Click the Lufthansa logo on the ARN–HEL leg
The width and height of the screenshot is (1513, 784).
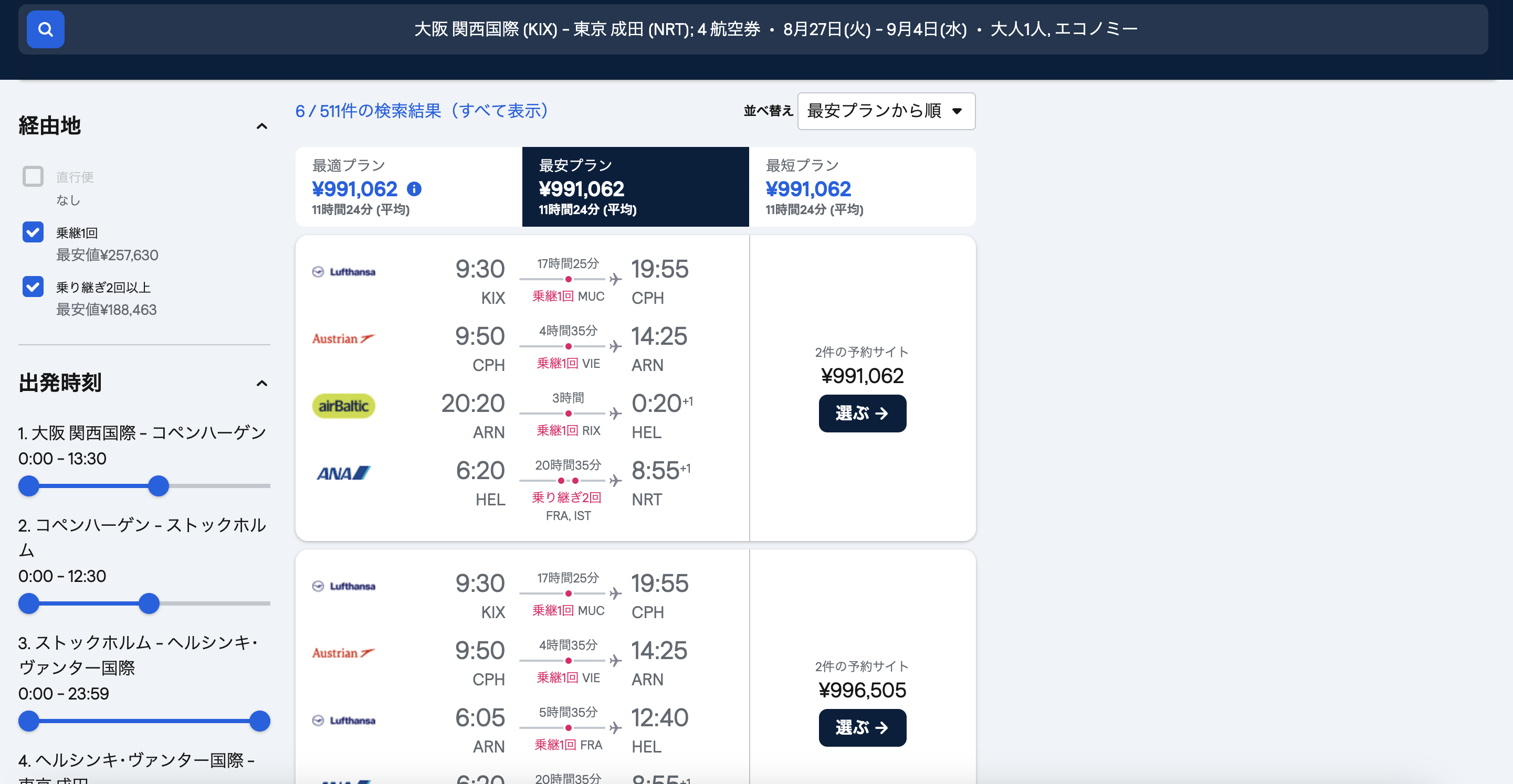(343, 721)
